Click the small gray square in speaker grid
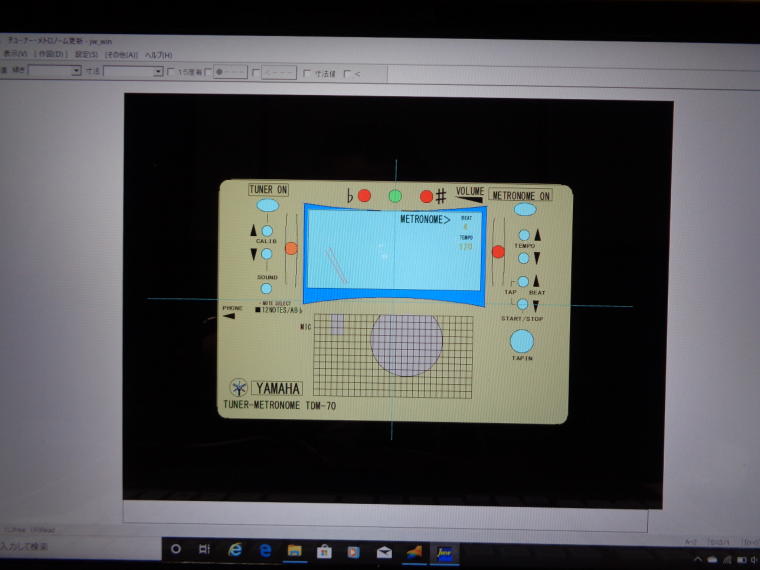 [337, 324]
